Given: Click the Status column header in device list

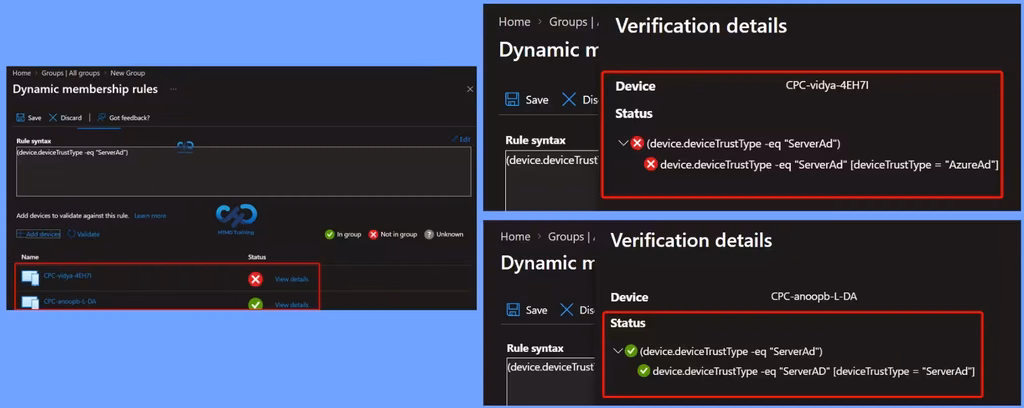Looking at the screenshot, I should click(257, 257).
